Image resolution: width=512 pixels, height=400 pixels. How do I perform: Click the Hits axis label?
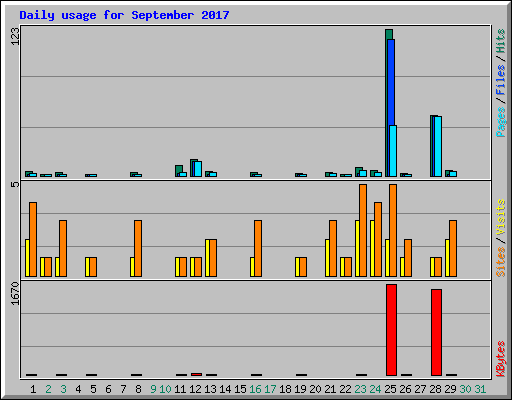point(500,41)
